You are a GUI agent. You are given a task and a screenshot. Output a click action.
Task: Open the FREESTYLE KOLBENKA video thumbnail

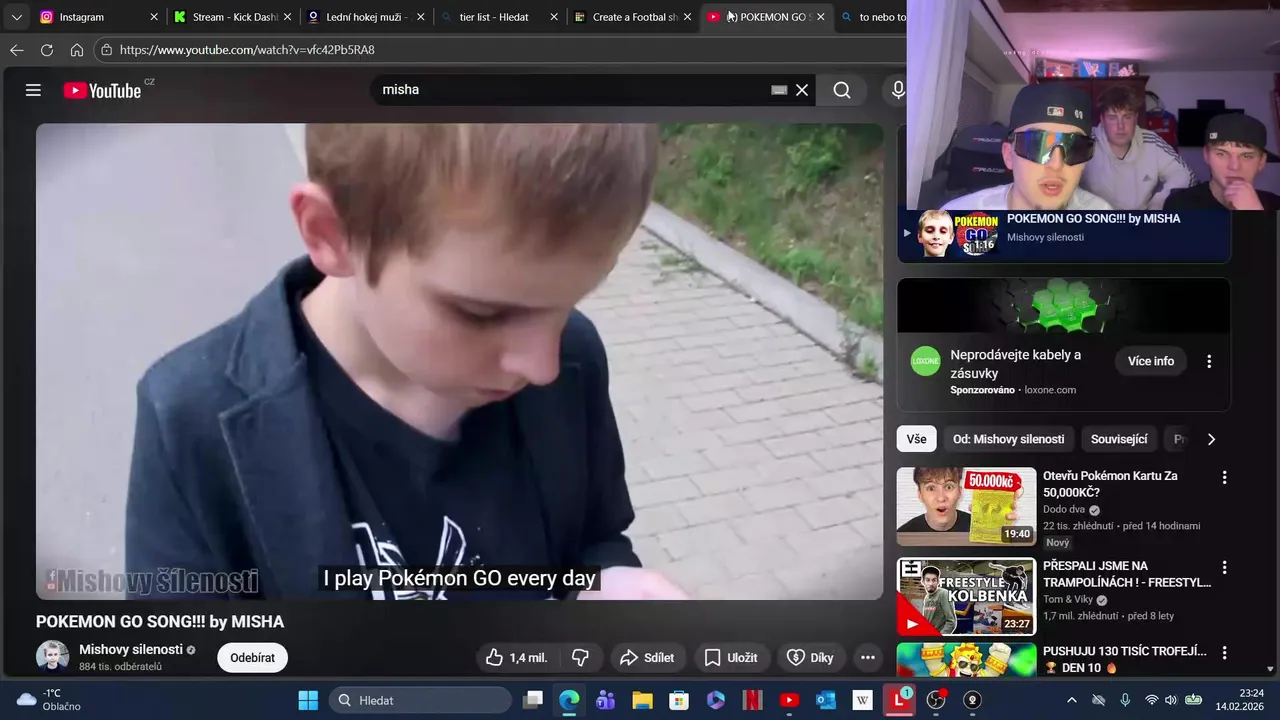(x=966, y=597)
